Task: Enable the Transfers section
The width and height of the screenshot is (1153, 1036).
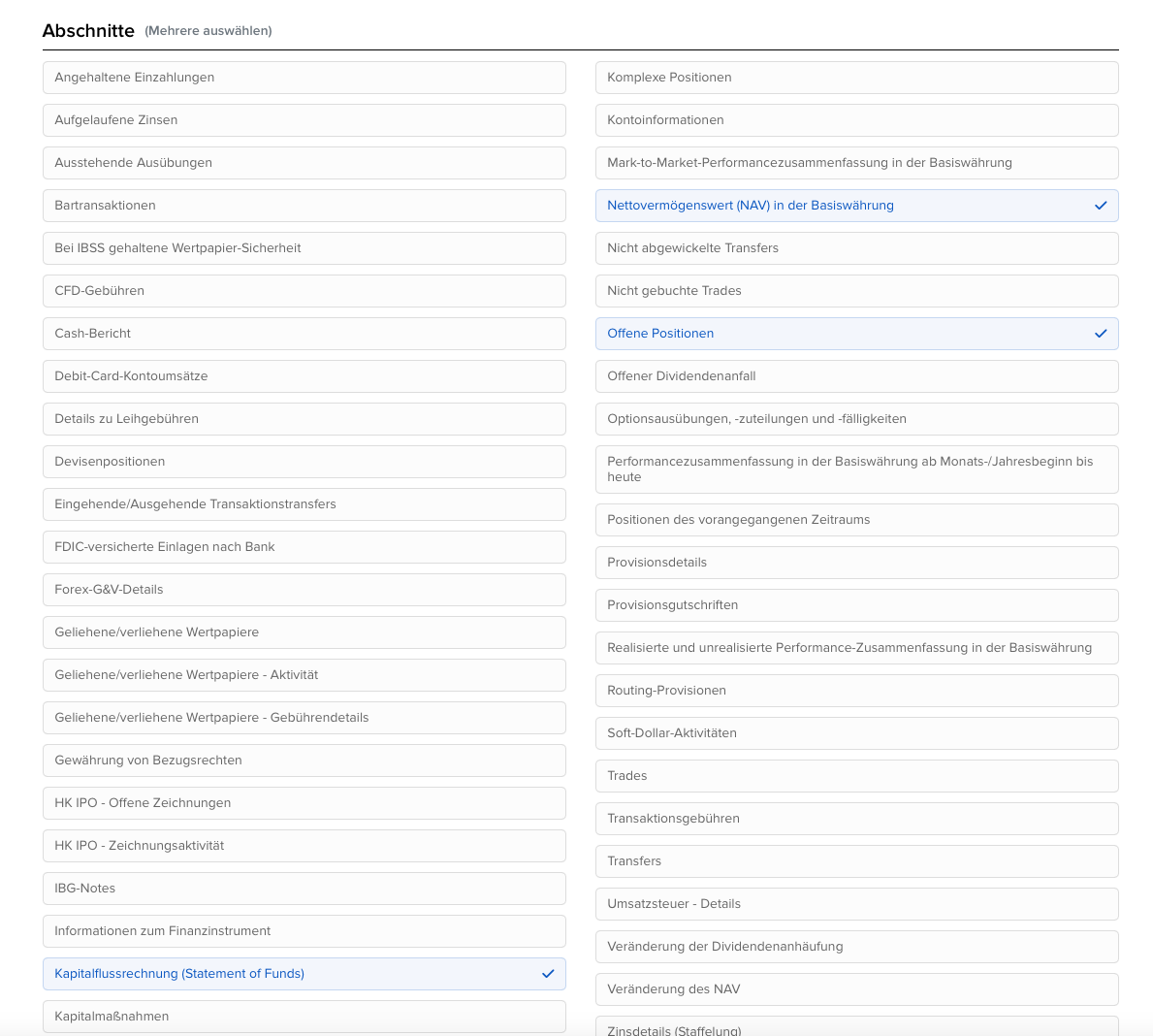Action: pos(856,860)
